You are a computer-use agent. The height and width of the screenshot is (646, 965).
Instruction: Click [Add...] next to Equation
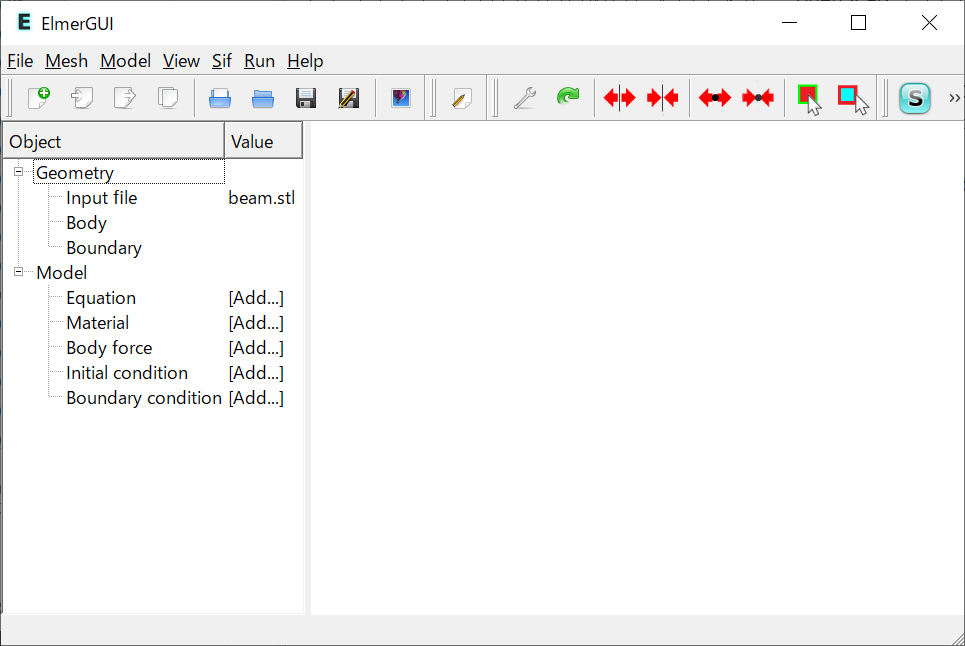pos(256,298)
